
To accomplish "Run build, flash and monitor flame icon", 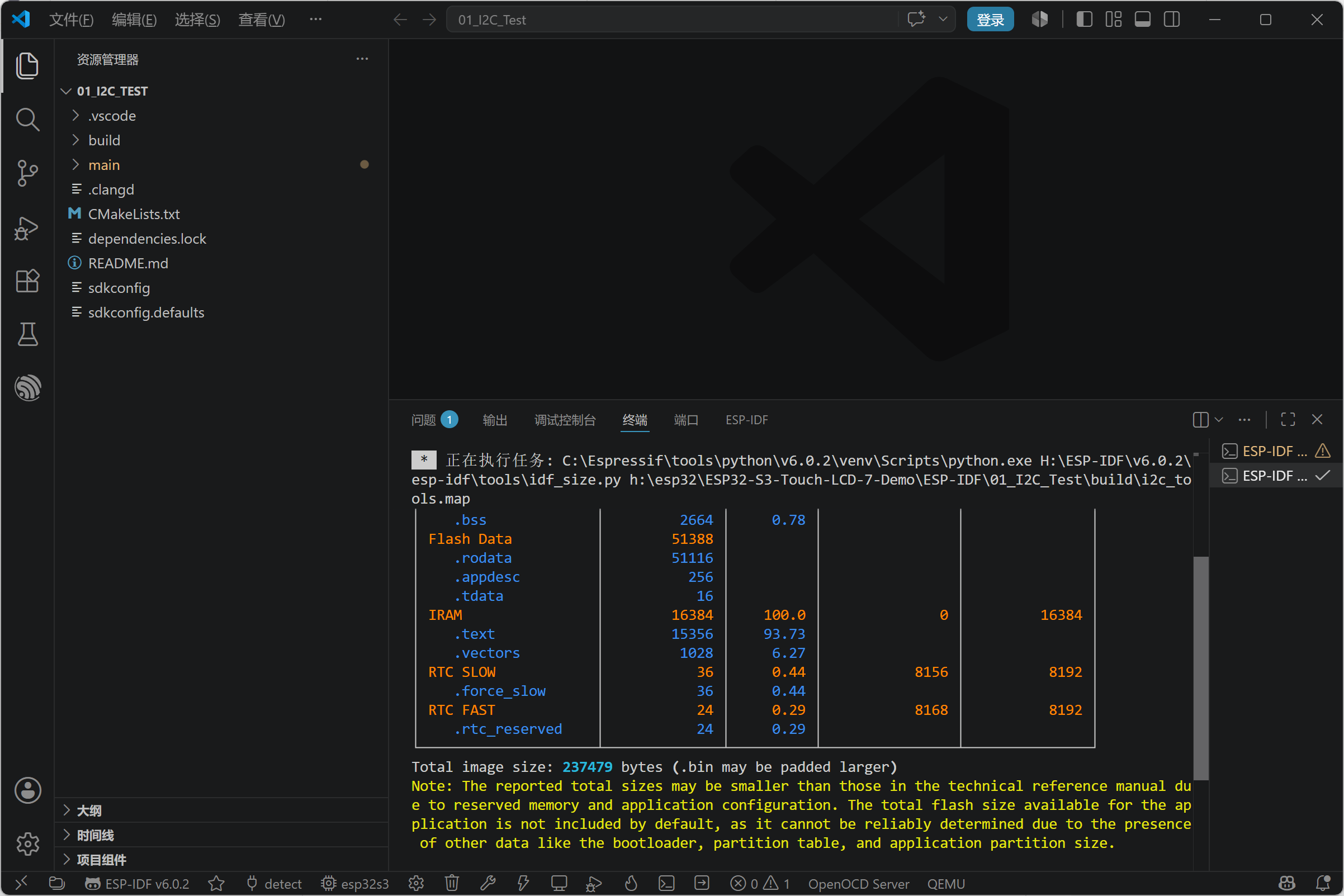I will tap(631, 884).
